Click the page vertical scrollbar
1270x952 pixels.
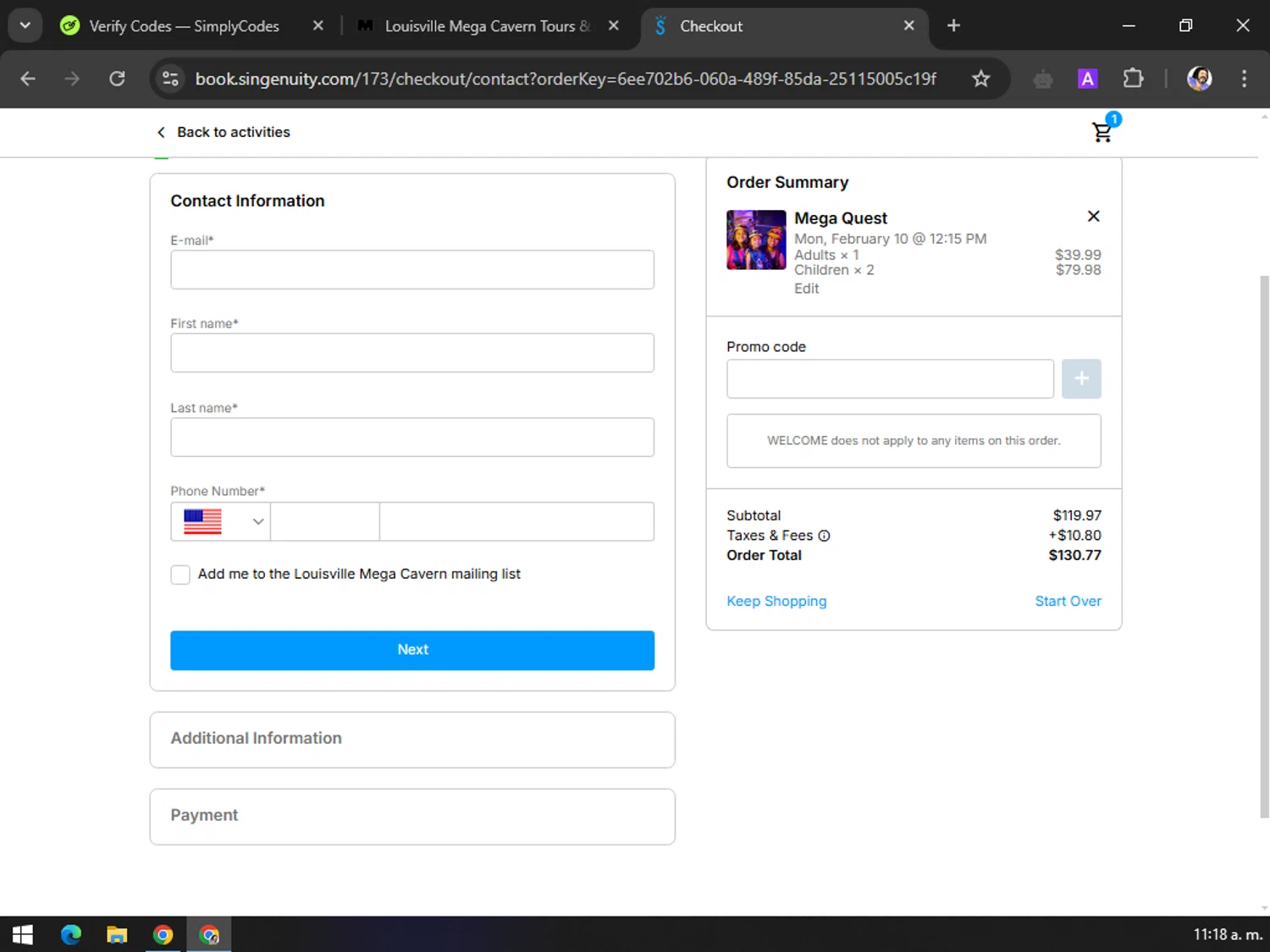click(x=1264, y=546)
